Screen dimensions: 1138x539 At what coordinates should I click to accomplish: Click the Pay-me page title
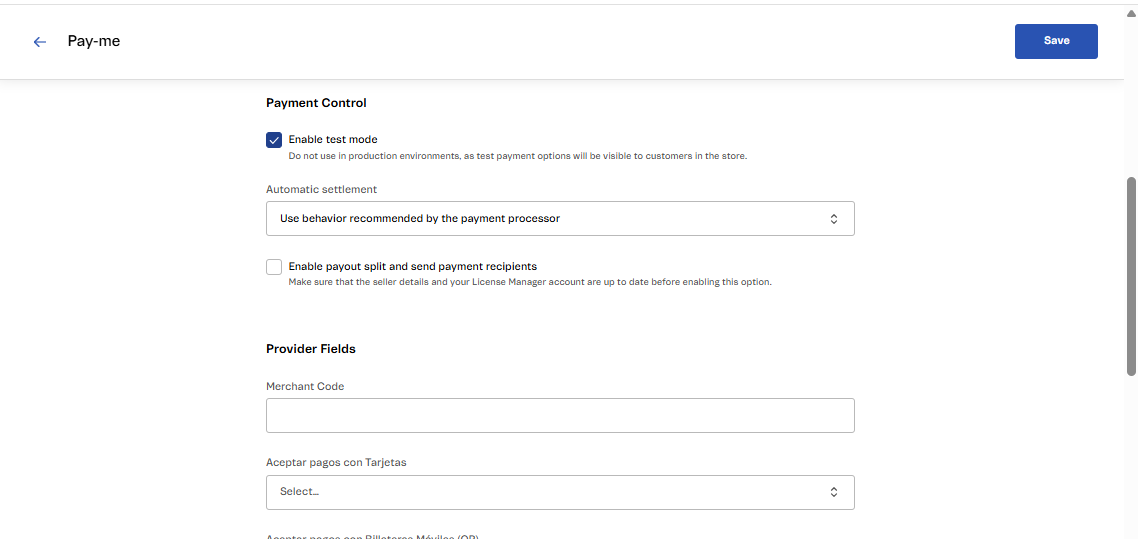pos(94,41)
